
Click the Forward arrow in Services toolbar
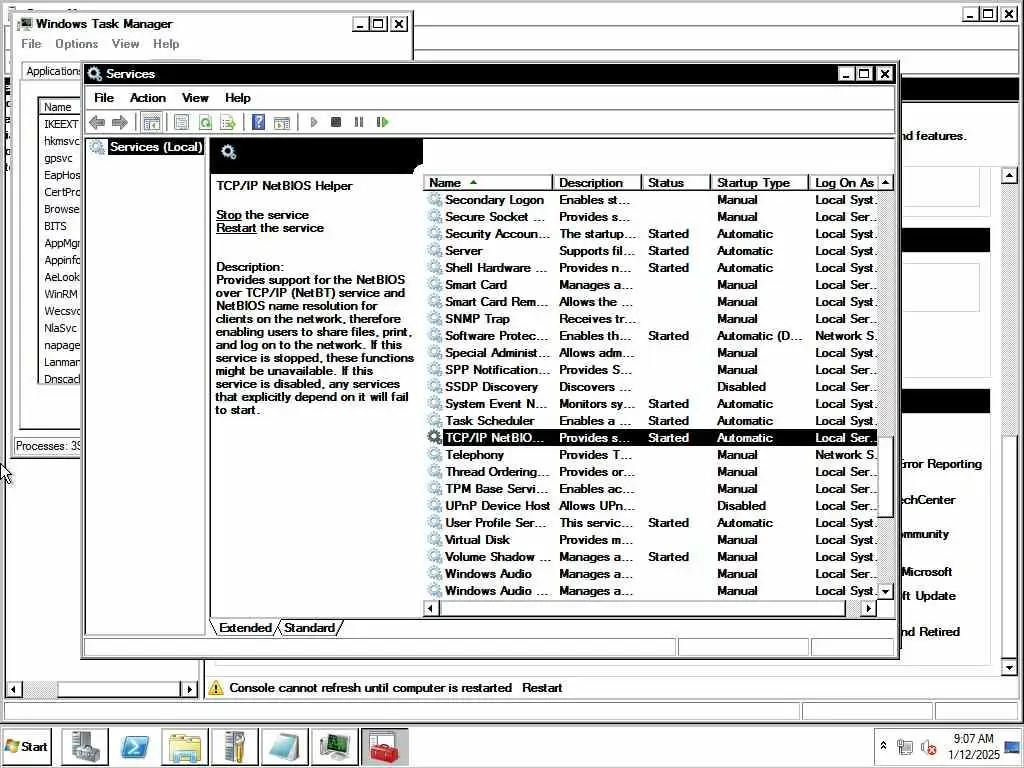click(x=120, y=122)
